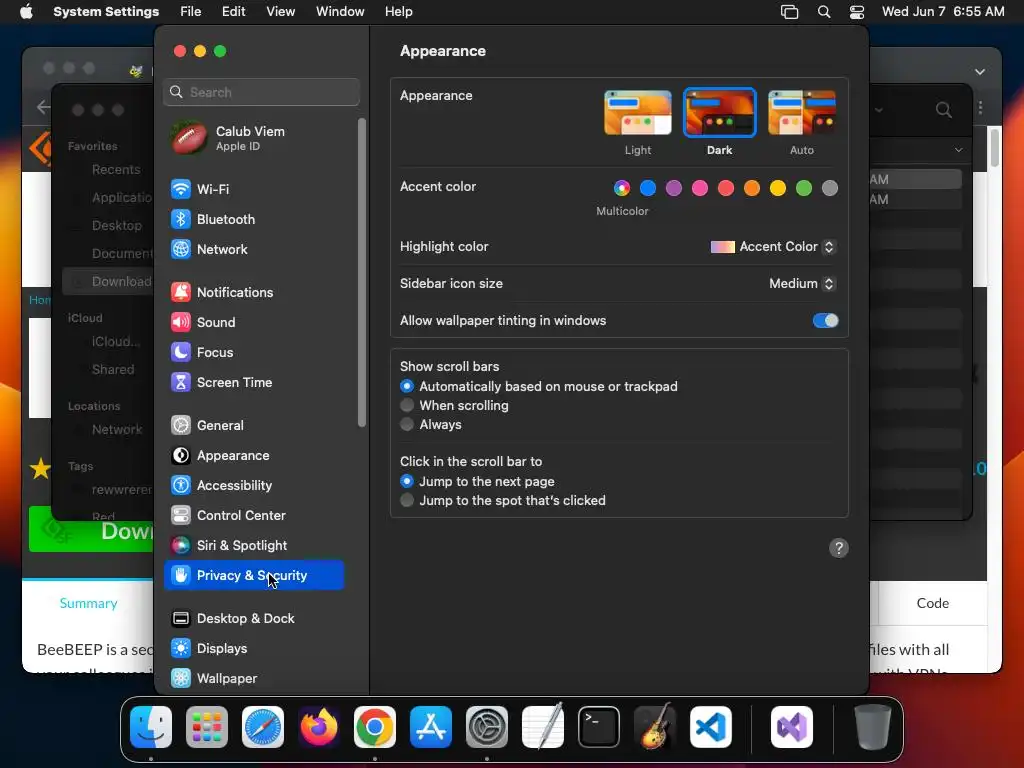Launch Finder from the Dock

pos(151,727)
